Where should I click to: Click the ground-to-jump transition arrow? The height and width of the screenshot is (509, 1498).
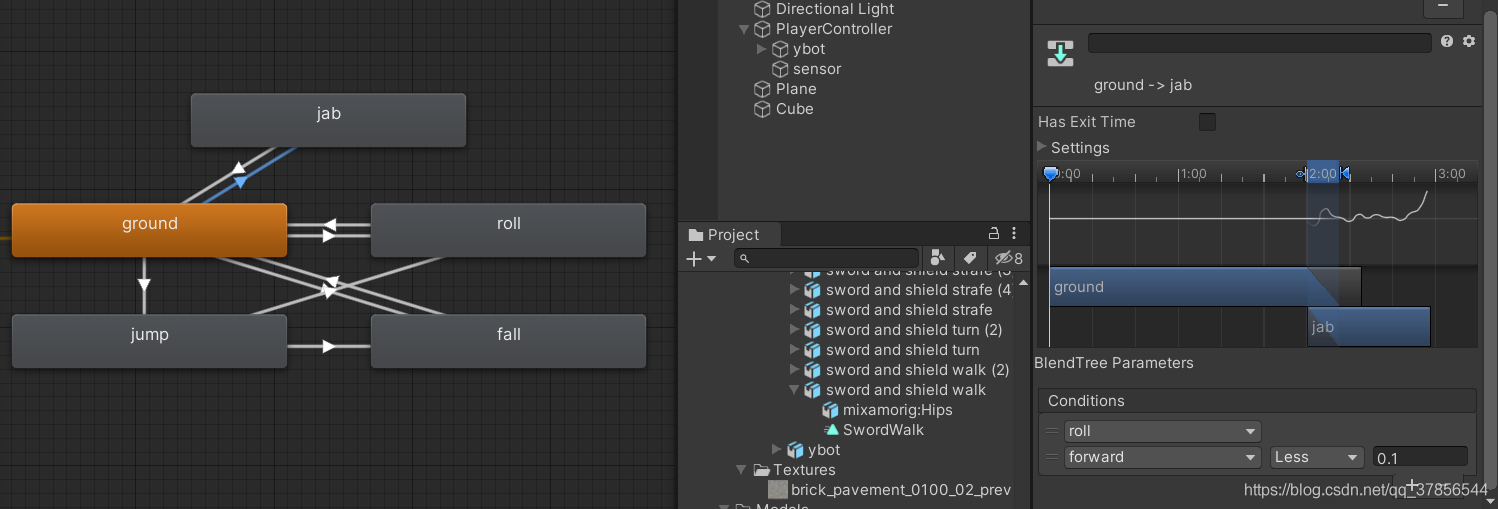pyautogui.click(x=144, y=285)
